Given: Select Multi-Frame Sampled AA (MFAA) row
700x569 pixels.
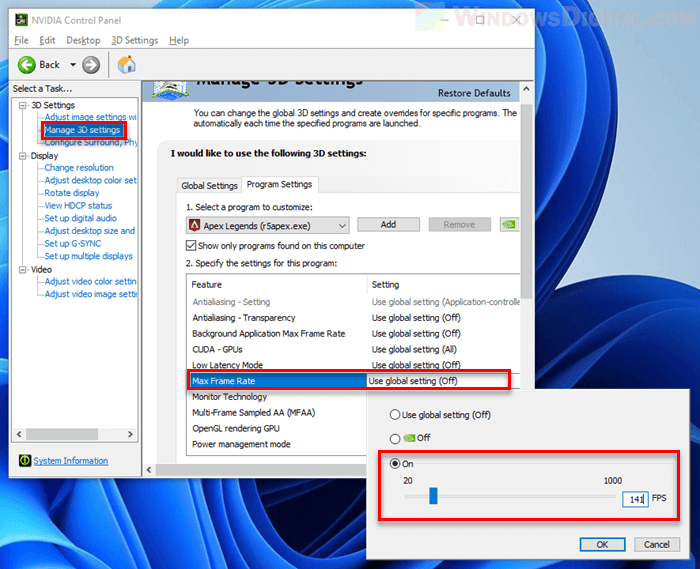Looking at the screenshot, I should (278, 412).
